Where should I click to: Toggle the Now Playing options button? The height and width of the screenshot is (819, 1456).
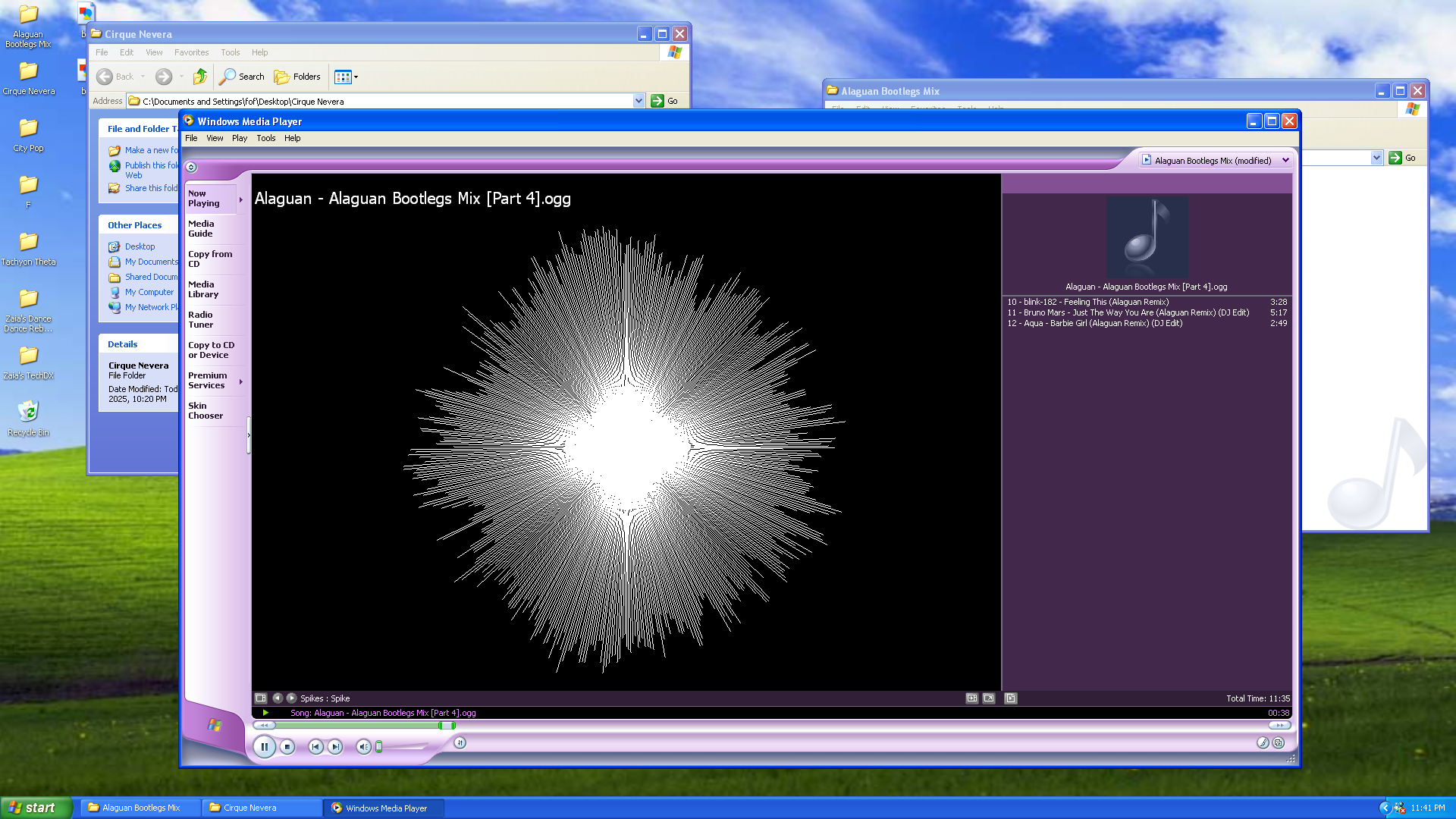[261, 698]
